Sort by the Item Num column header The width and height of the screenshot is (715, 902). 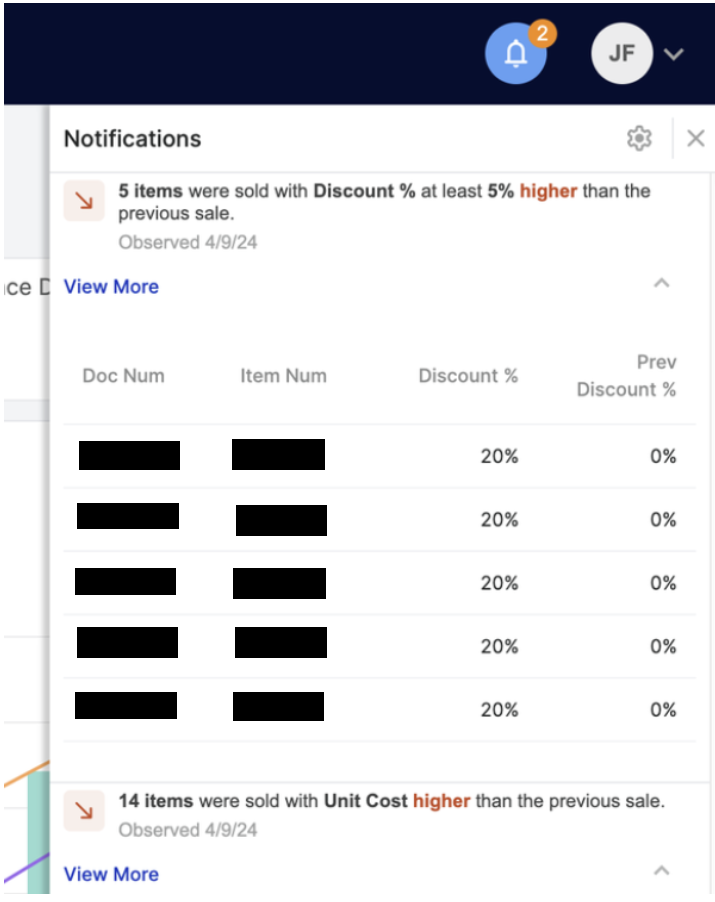pyautogui.click(x=283, y=376)
